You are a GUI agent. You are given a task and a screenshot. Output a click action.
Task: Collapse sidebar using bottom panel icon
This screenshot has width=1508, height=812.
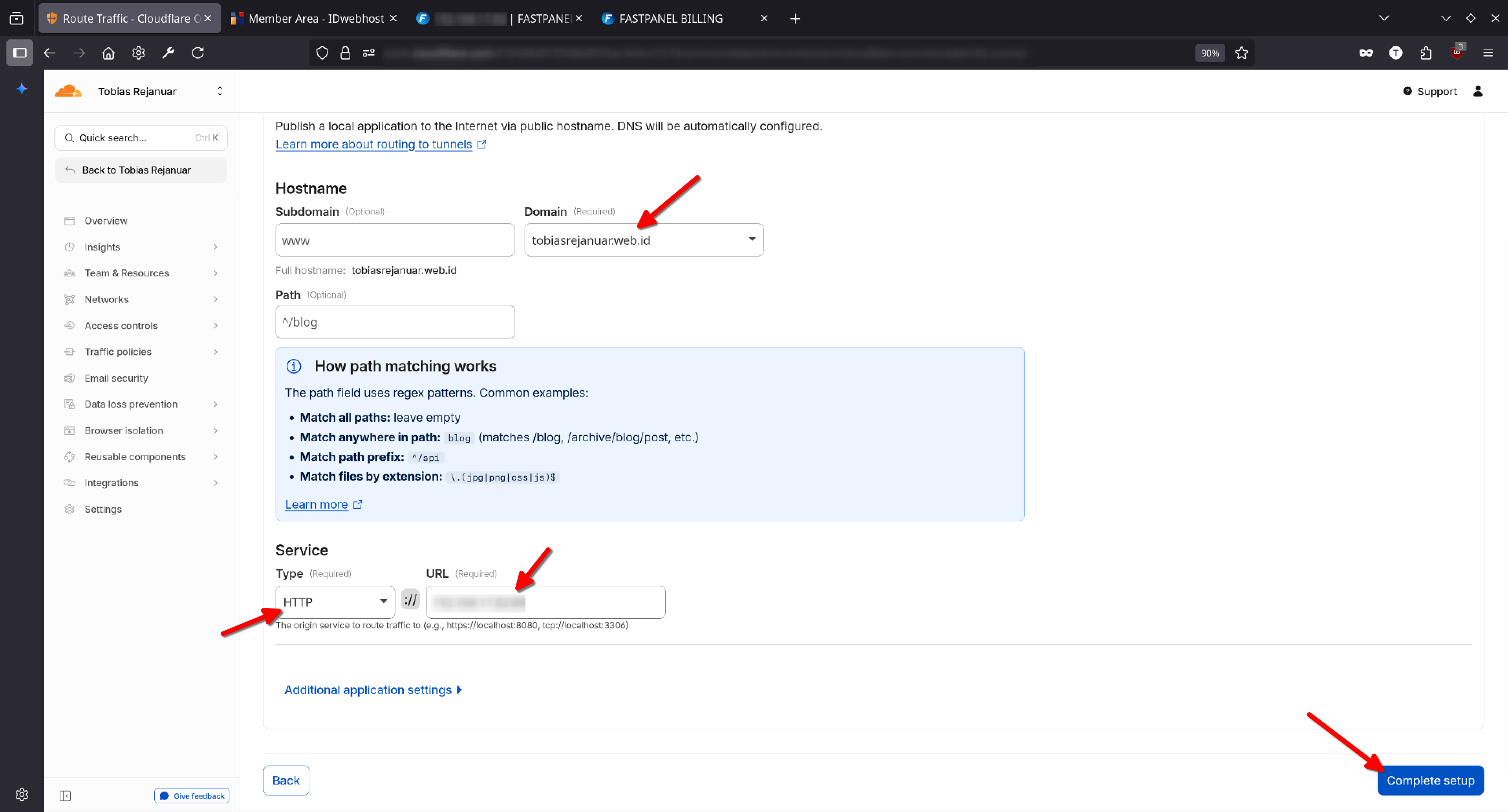click(65, 796)
